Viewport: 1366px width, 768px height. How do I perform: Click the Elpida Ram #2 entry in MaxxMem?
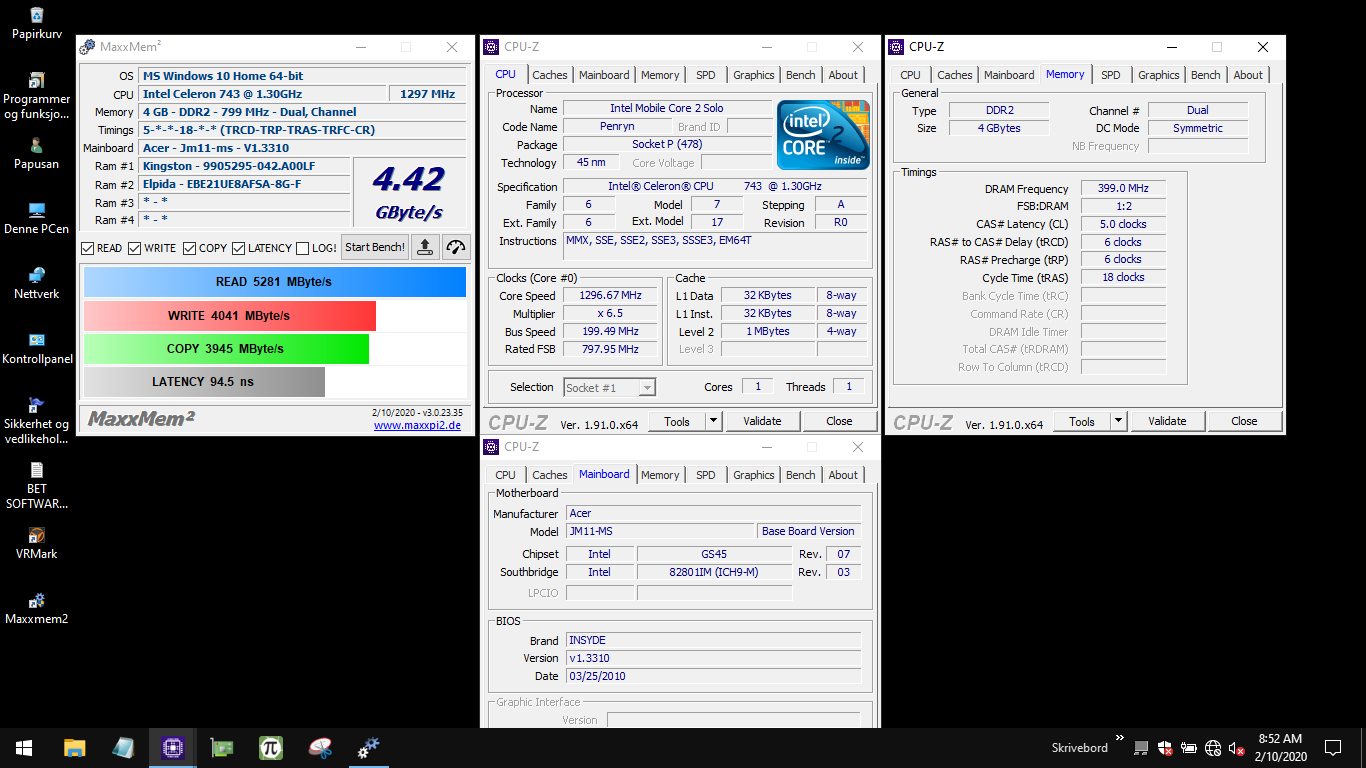244,184
